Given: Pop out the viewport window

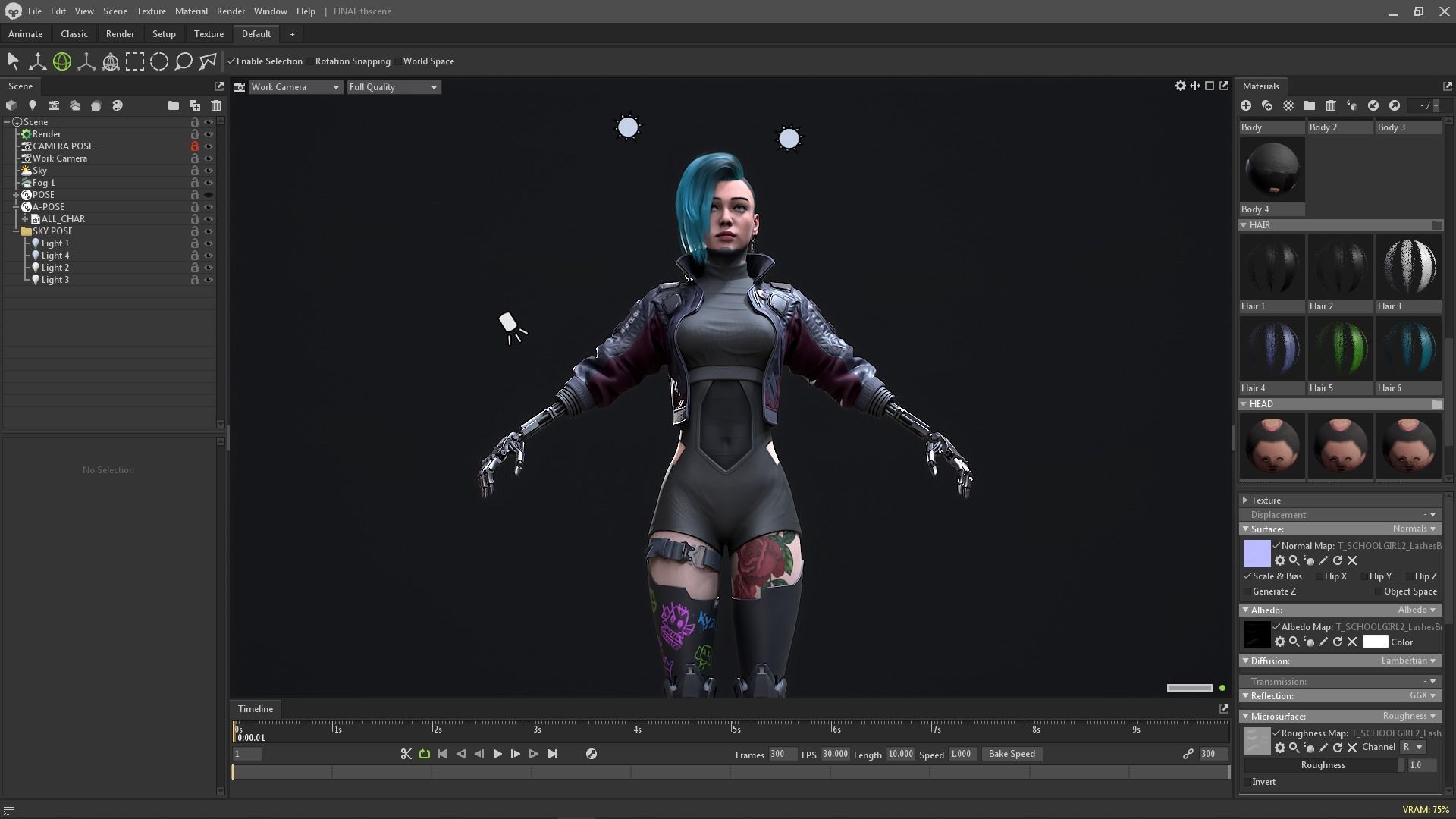Looking at the screenshot, I should [x=1224, y=86].
